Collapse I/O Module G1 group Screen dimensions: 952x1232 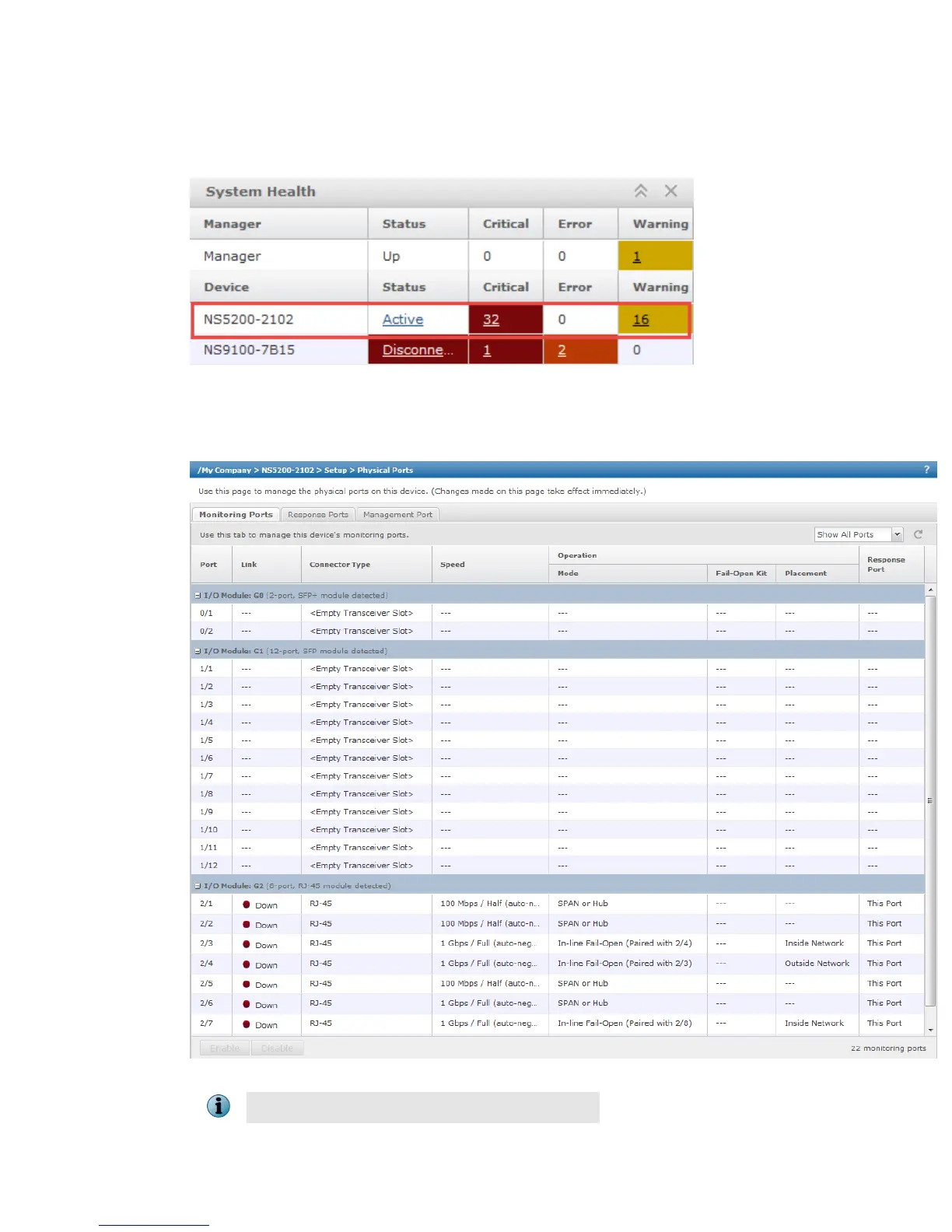198,651
